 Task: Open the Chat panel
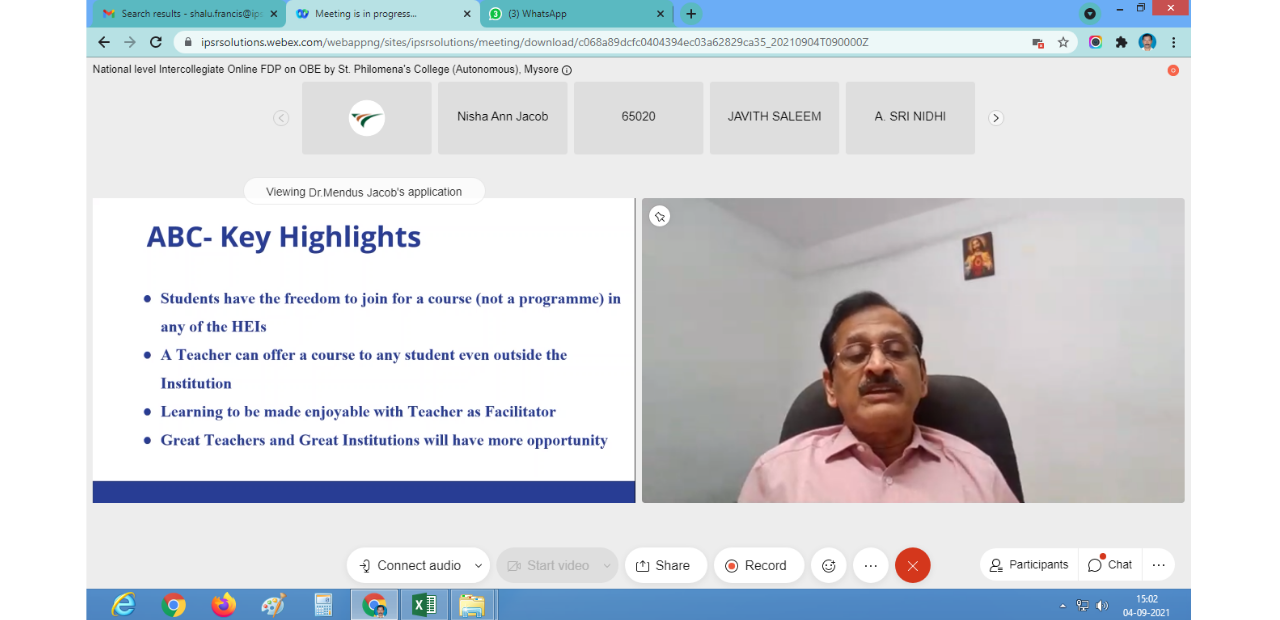click(x=1110, y=565)
